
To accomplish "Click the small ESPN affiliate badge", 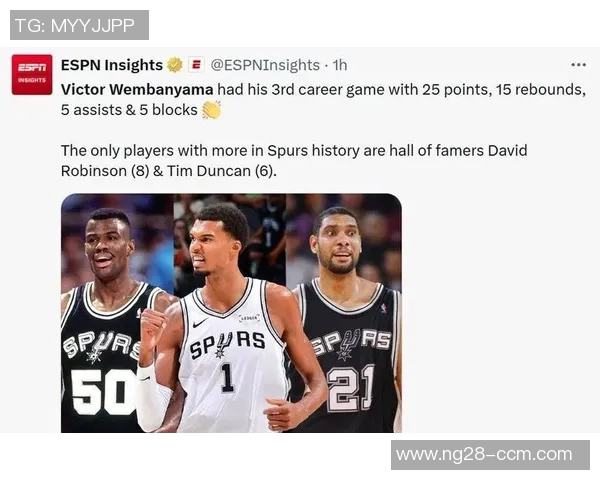I will tap(196, 65).
